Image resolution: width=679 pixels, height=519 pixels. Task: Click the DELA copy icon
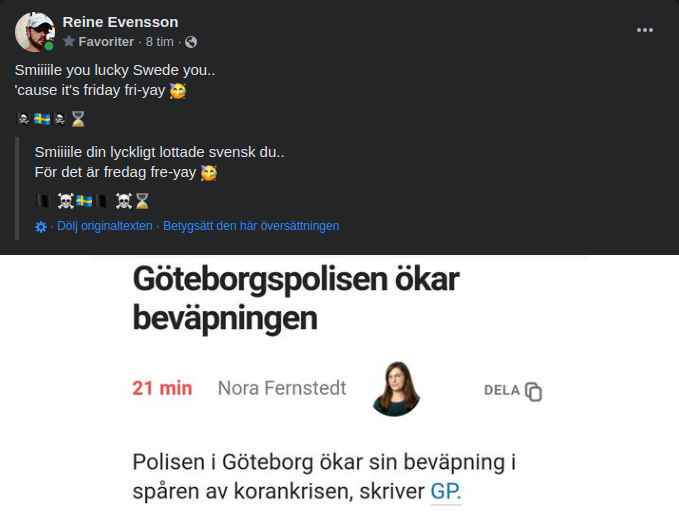(x=534, y=392)
